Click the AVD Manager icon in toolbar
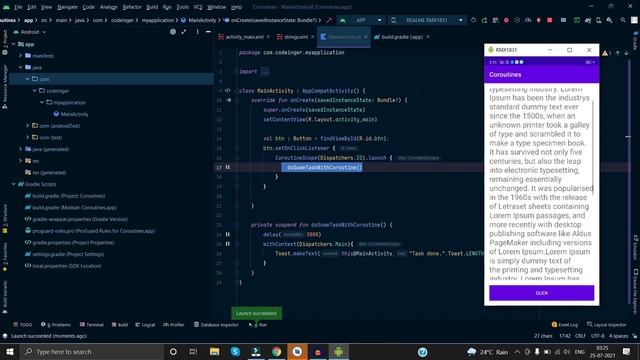Image resolution: width=640 pixels, height=360 pixels. 598,20
